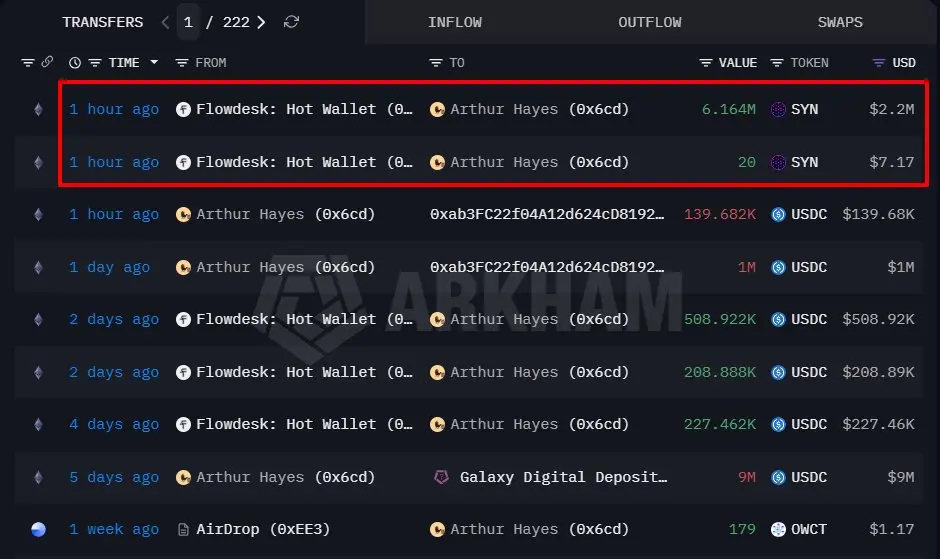
Task: Click USDC token in 508.922K row
Action: (x=809, y=319)
